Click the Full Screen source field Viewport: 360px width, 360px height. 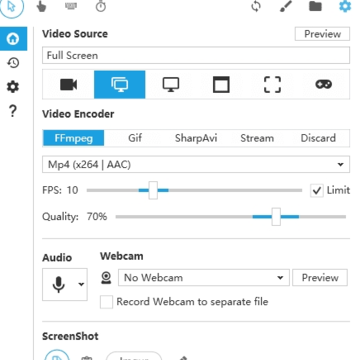196,55
